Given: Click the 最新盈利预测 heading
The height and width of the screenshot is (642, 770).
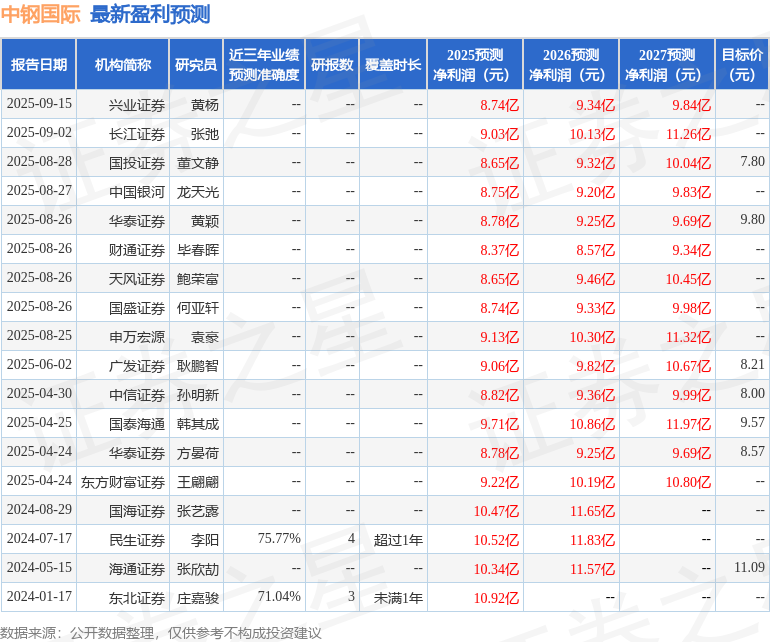Looking at the screenshot, I should [x=150, y=14].
